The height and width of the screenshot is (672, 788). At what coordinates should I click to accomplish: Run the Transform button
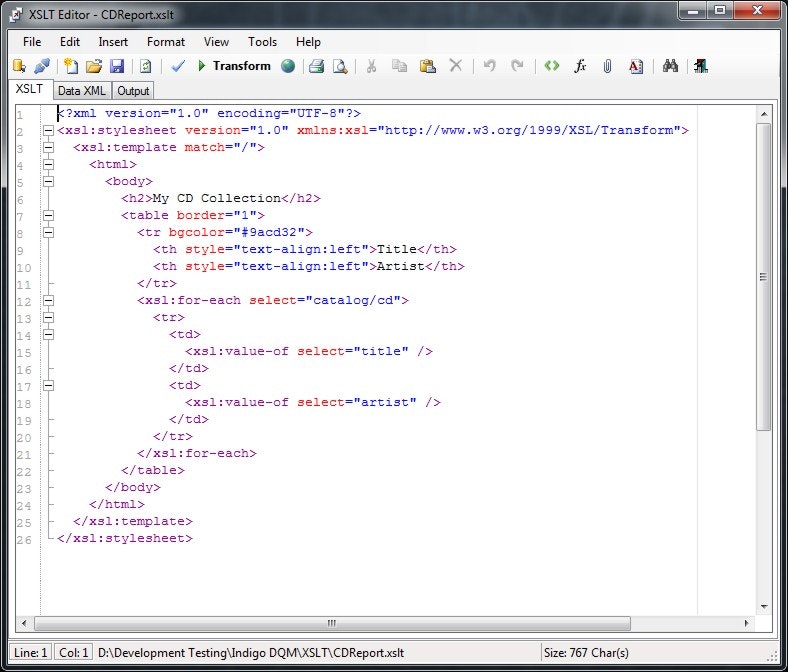coord(234,66)
